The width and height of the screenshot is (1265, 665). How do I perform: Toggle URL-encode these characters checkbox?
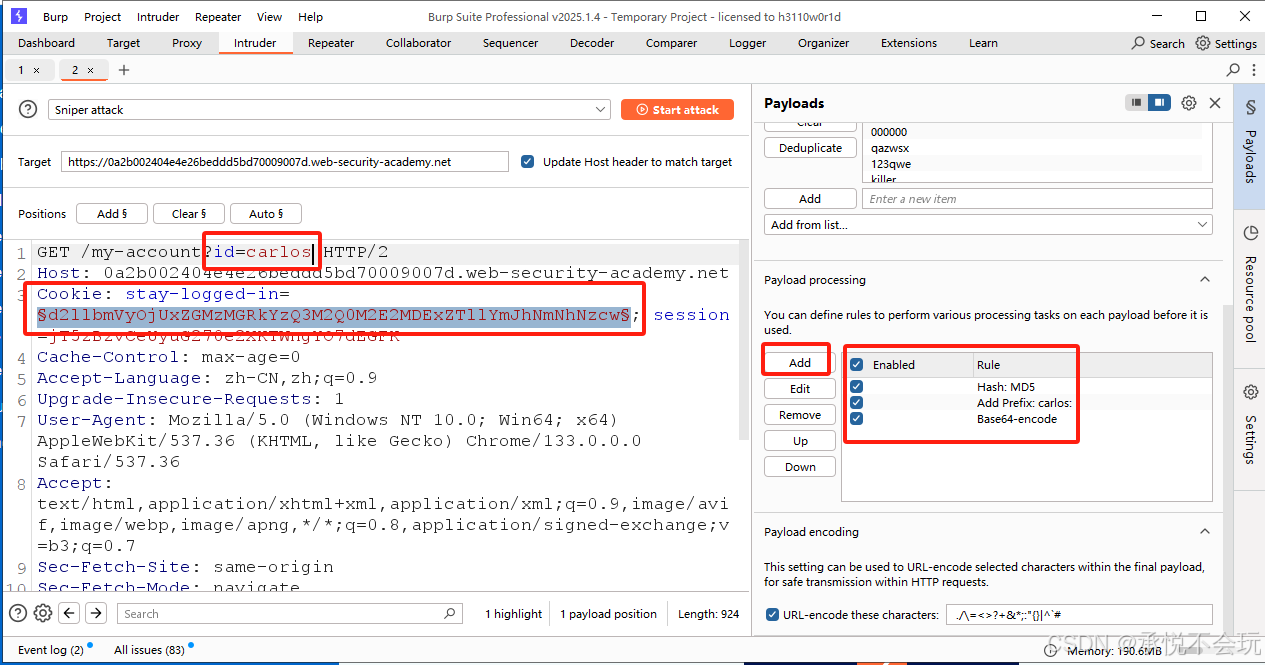pos(772,615)
